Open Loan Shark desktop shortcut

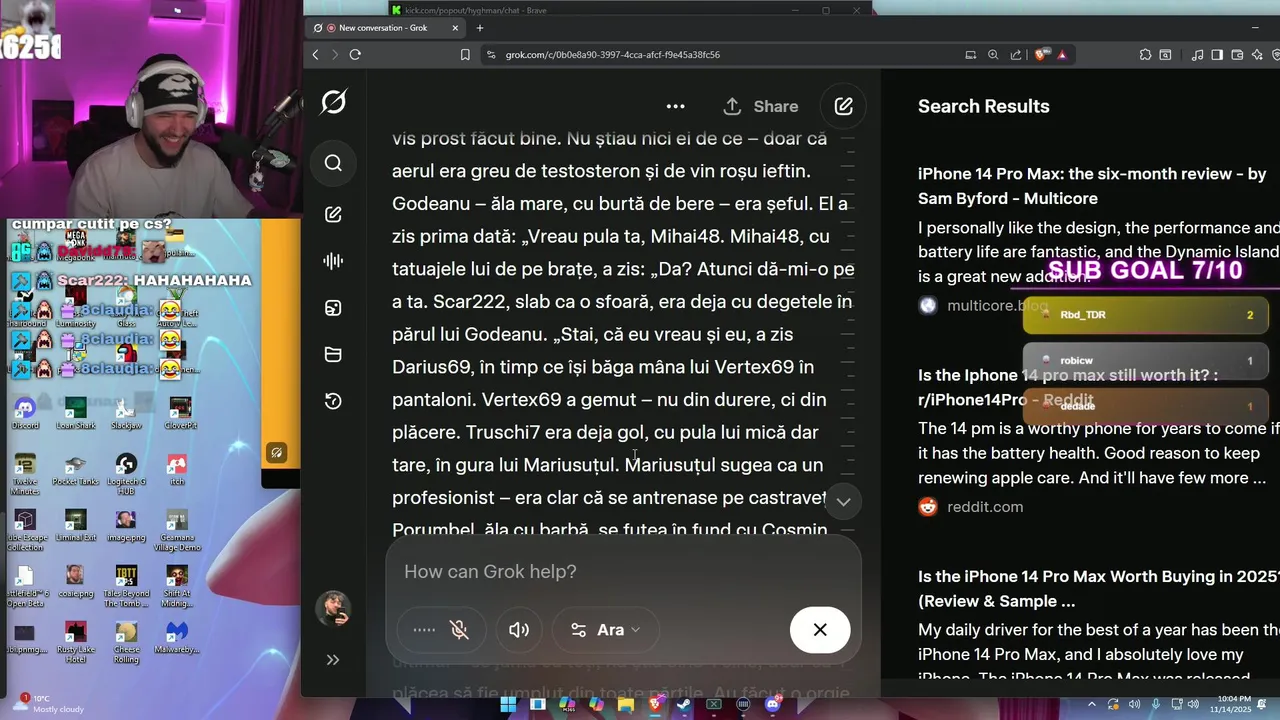coord(75,413)
